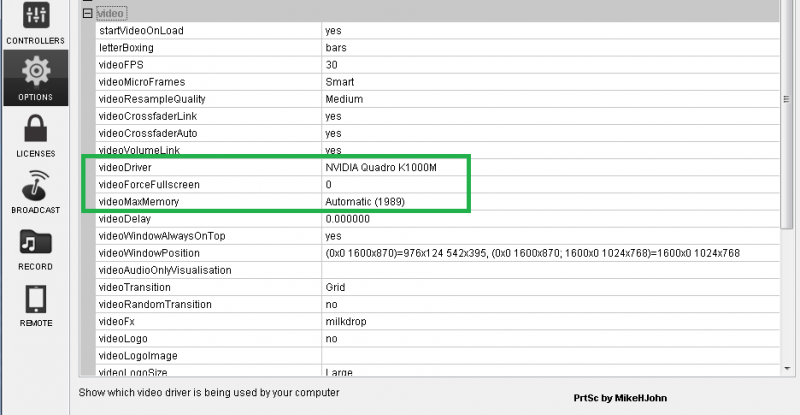Select the videoWindowPosition setting name
The image size is (800, 415).
tap(149, 253)
